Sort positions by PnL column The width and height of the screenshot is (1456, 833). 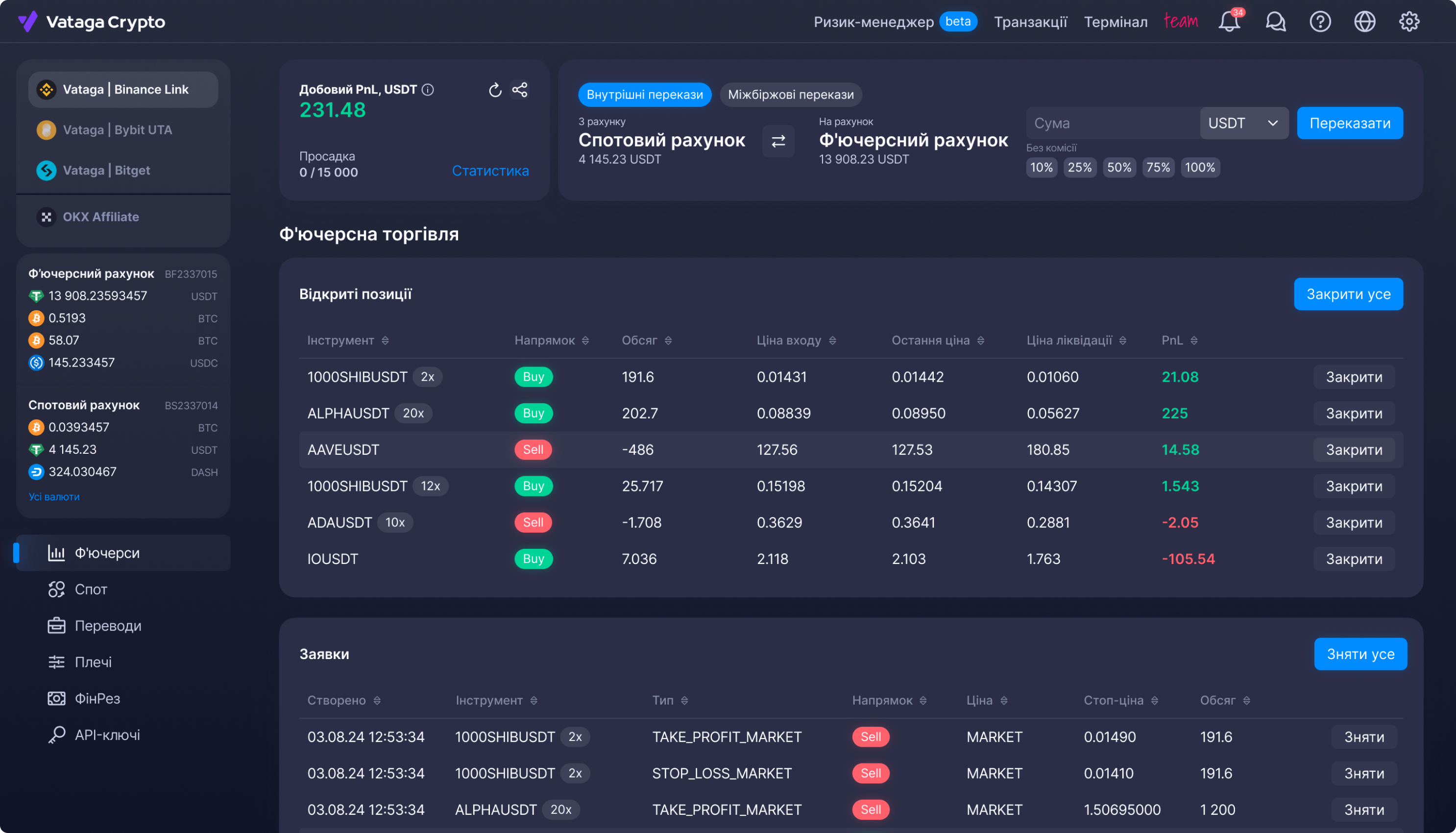[x=1179, y=341]
